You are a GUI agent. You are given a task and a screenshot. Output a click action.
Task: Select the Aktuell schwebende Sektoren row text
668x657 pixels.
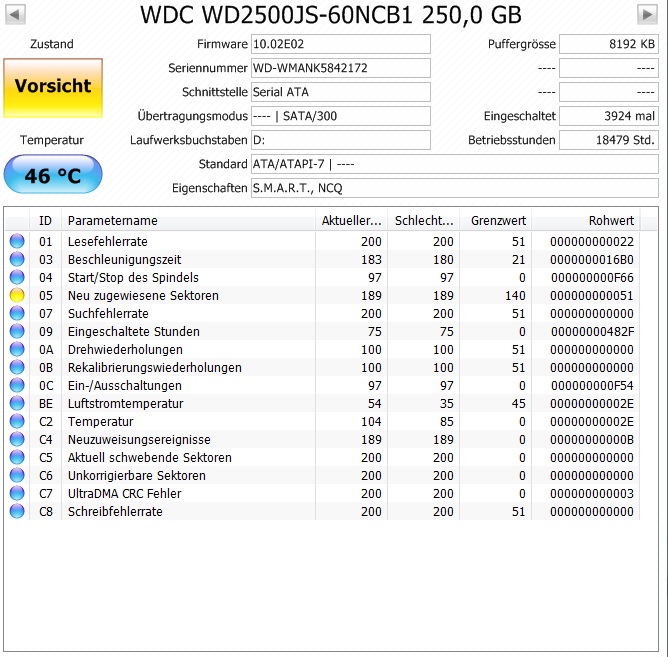(150, 457)
